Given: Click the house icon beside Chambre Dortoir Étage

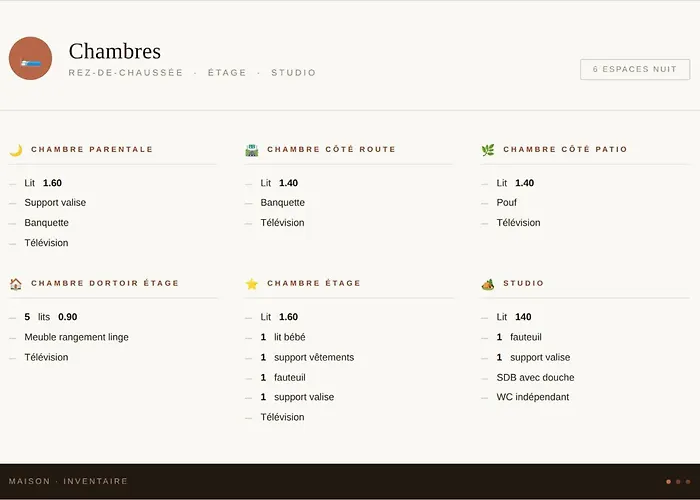Looking at the screenshot, I should click(x=16, y=284).
